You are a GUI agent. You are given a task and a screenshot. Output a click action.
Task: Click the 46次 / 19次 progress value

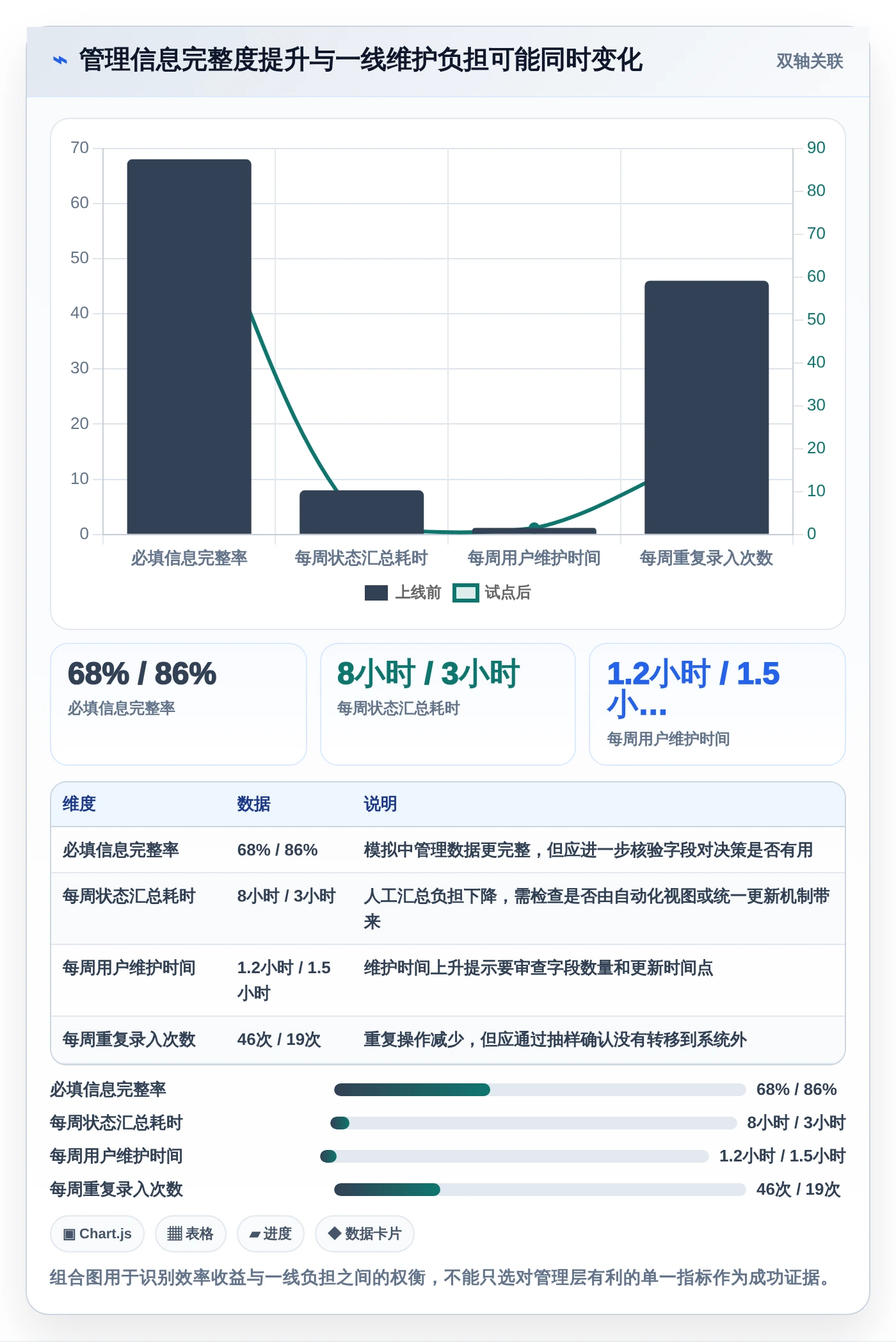pyautogui.click(x=799, y=1190)
